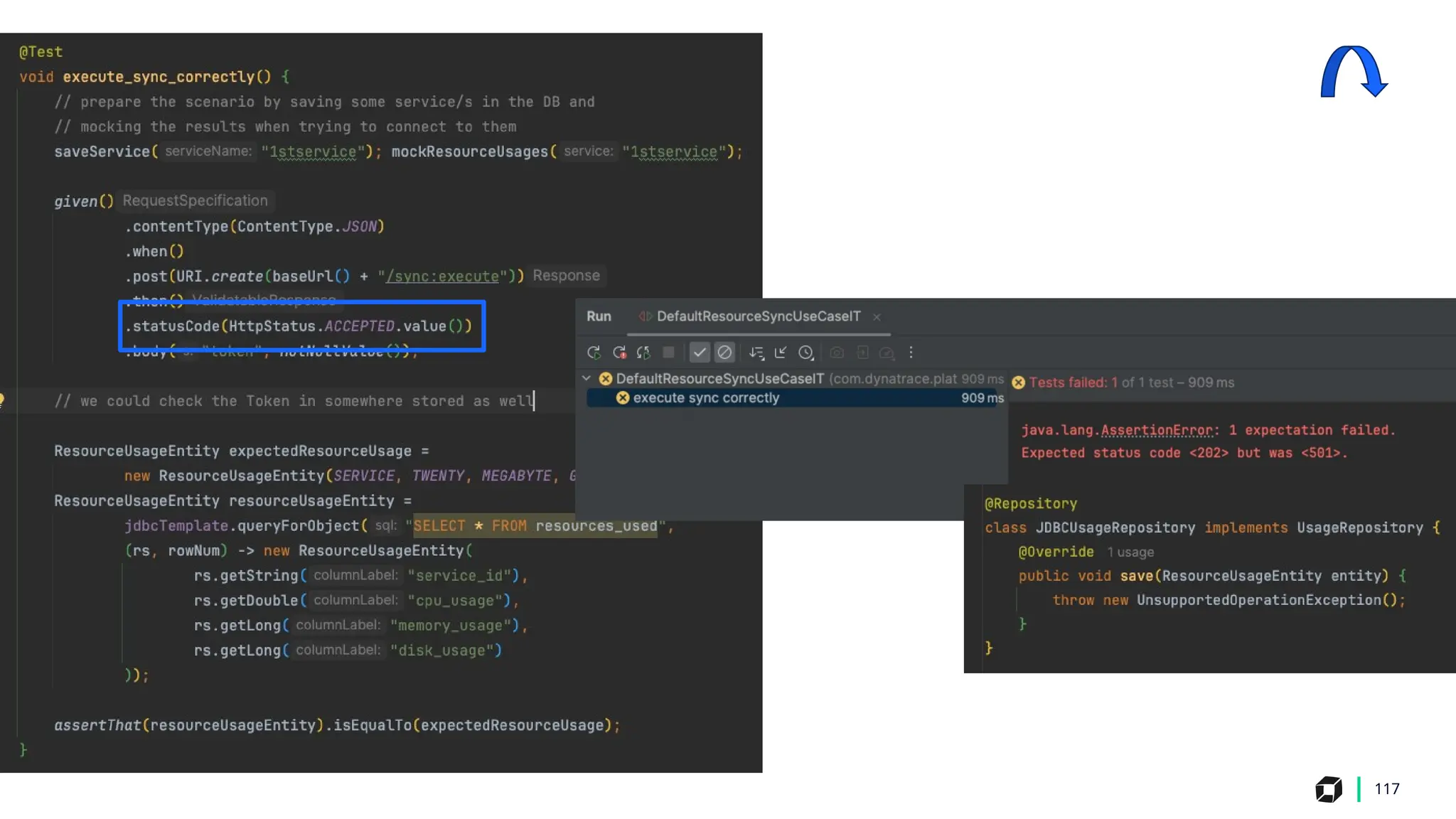The image size is (1456, 819).
Task: Select the DefaultResourceSyncUseCaseIT run tab
Action: click(758, 316)
